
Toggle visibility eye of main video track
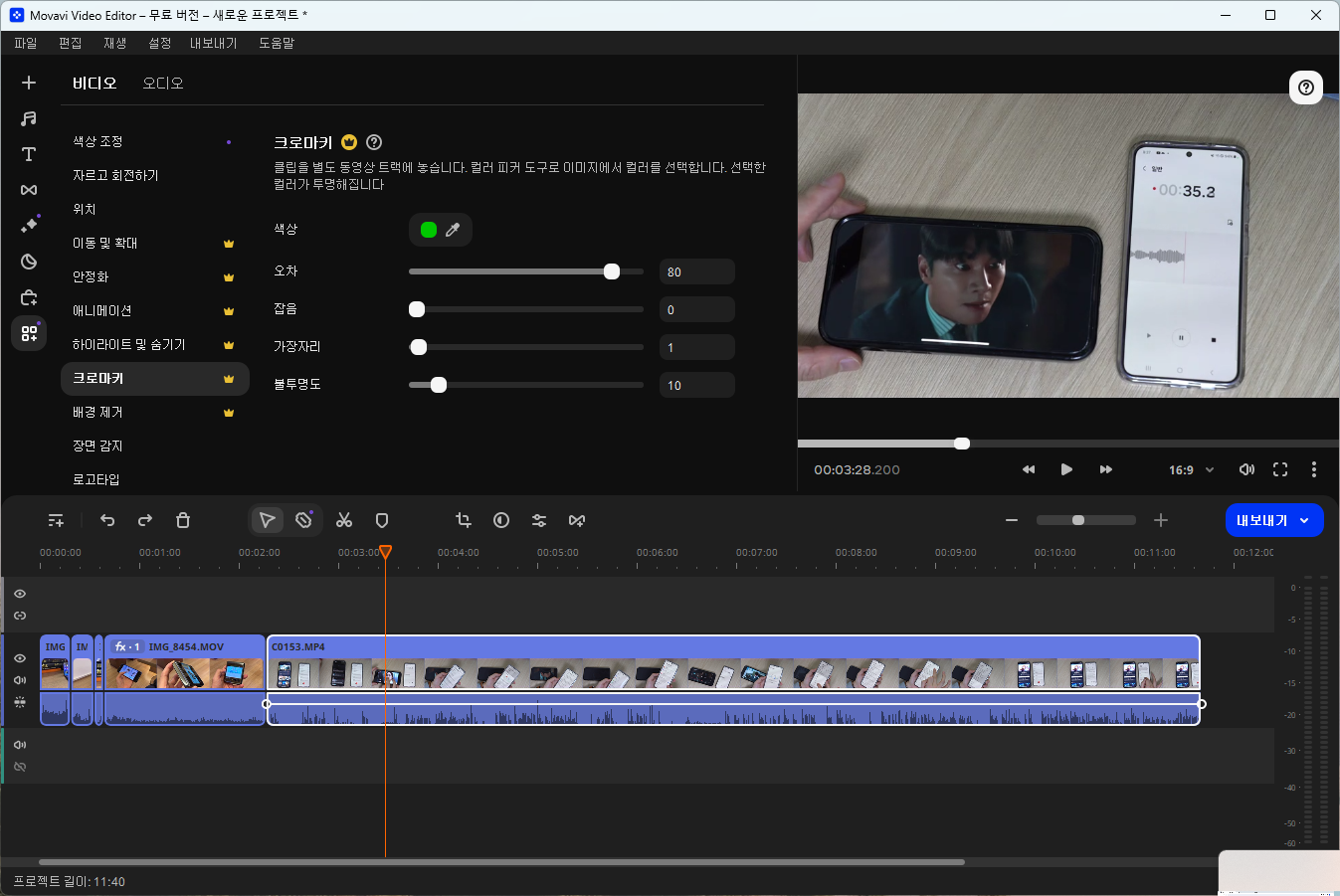tap(20, 658)
